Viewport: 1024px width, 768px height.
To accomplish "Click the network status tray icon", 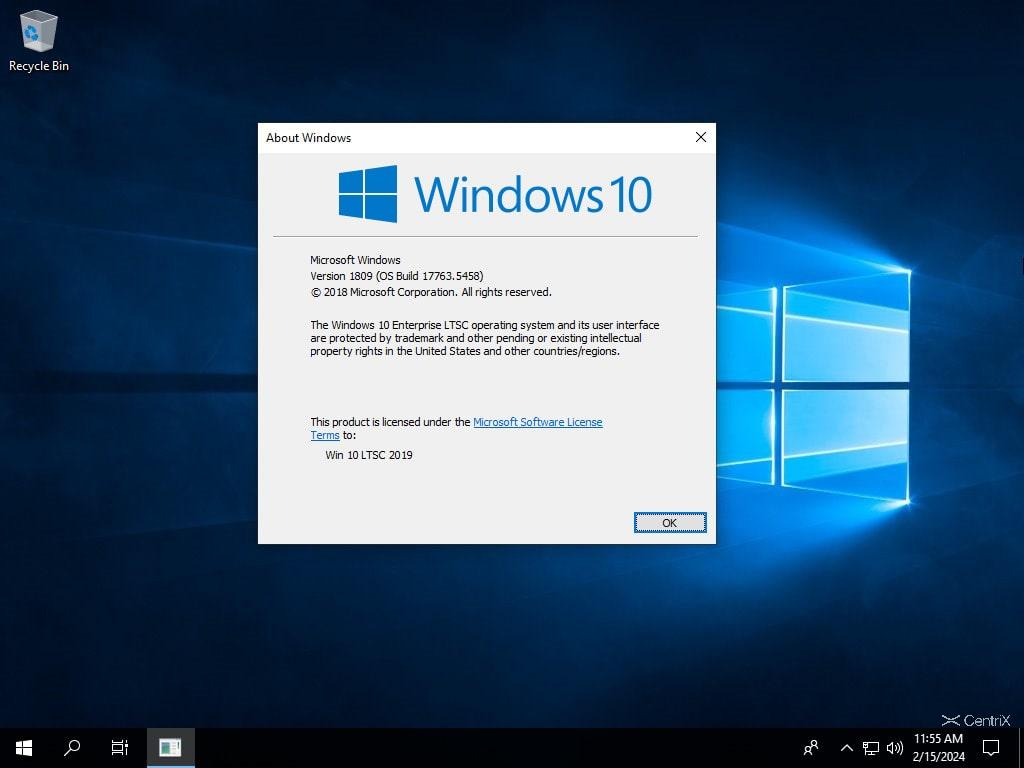I will pyautogui.click(x=871, y=748).
